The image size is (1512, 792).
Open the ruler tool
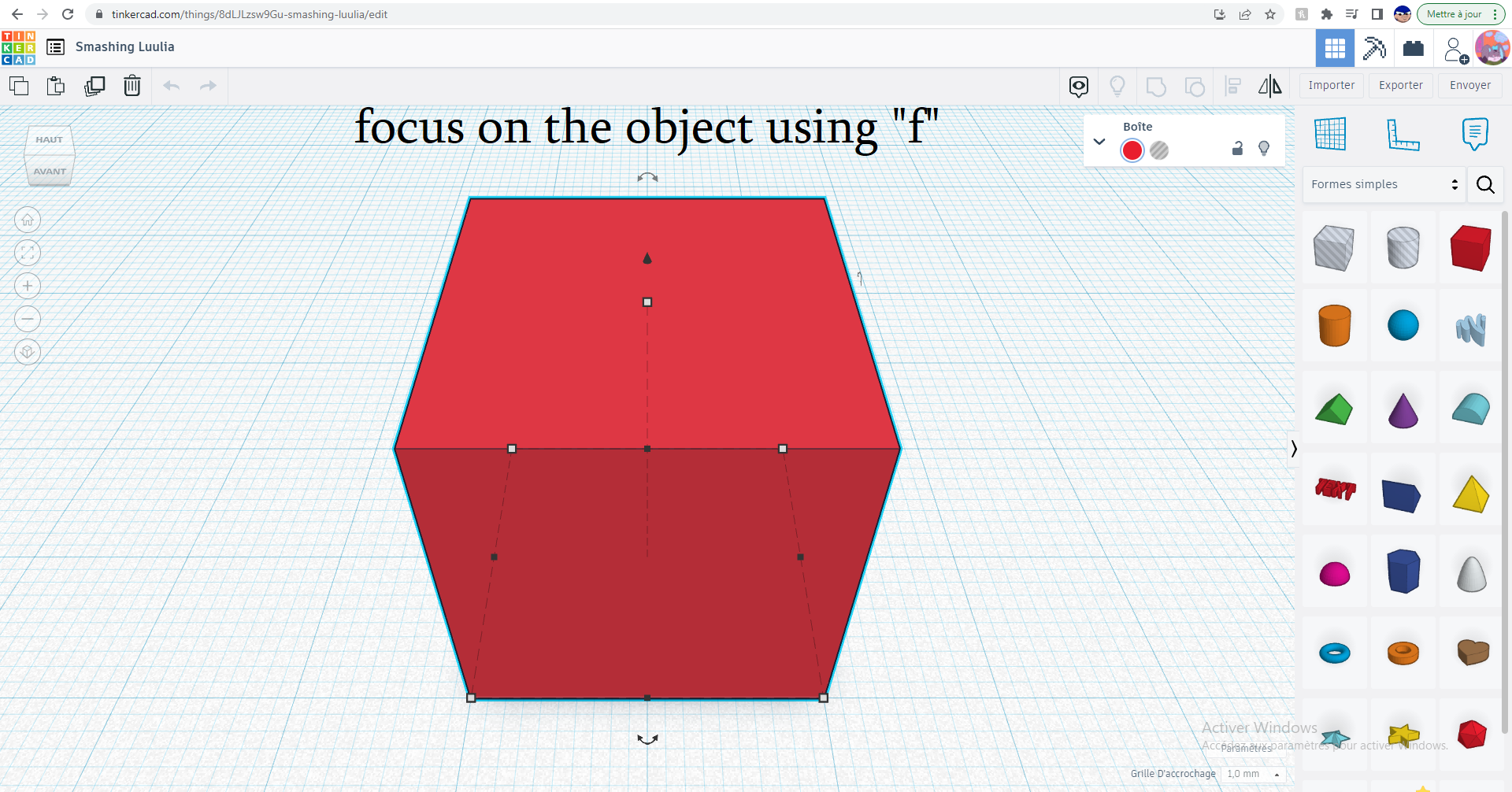[x=1404, y=135]
